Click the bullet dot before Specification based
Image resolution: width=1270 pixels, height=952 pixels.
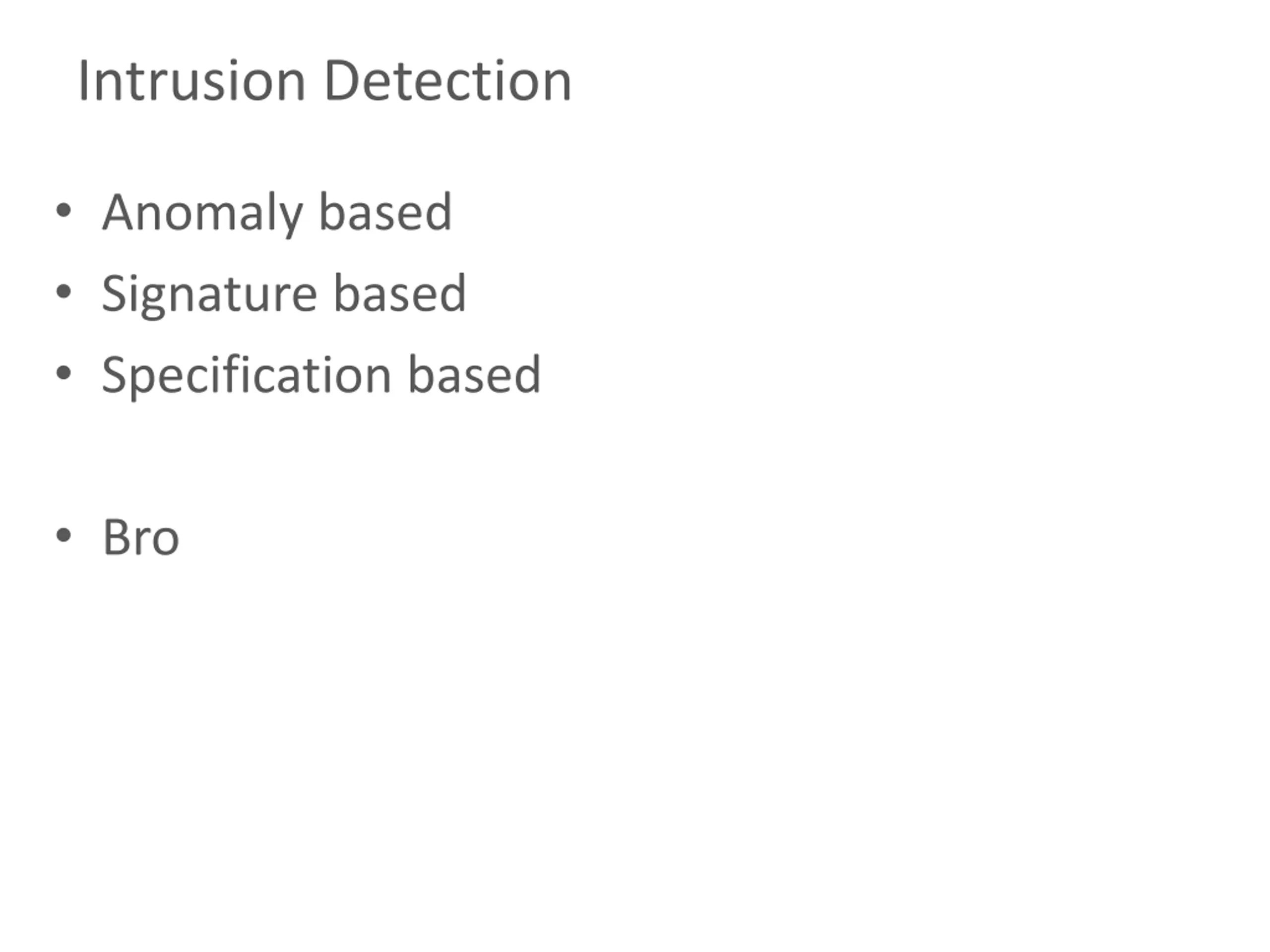63,373
